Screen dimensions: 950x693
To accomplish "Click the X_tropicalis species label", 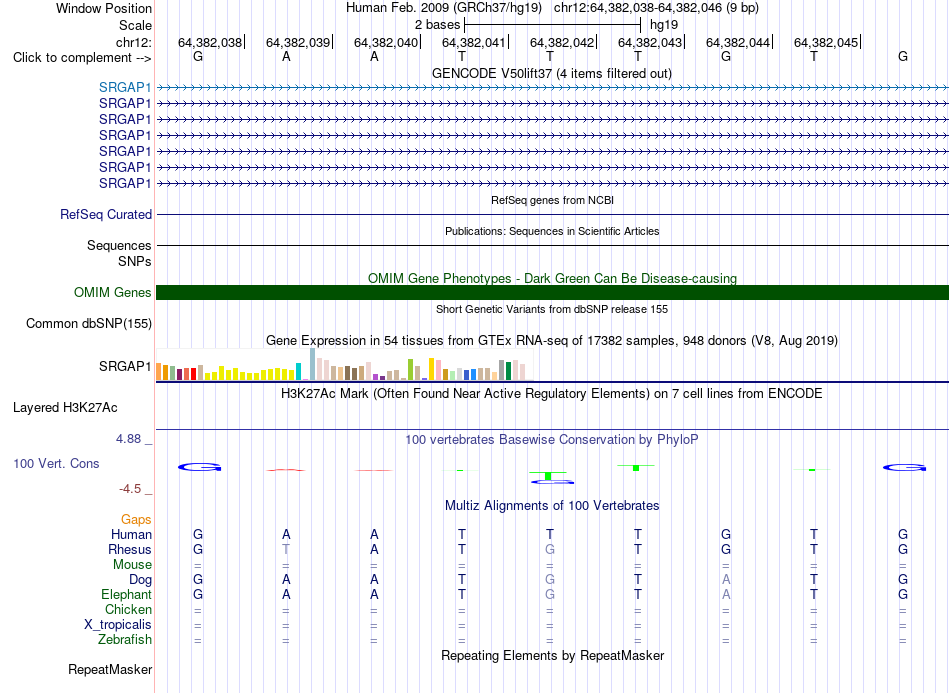I will pos(118,625).
